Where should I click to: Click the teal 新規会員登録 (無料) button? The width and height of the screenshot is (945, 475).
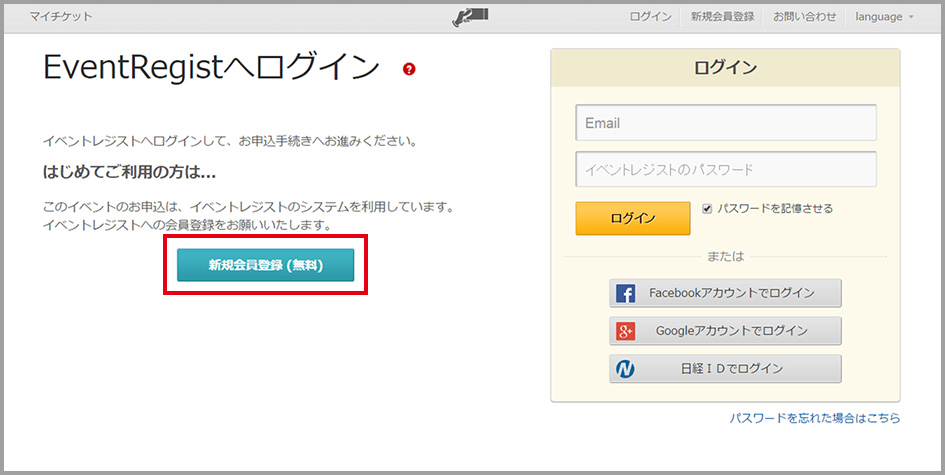[265, 265]
